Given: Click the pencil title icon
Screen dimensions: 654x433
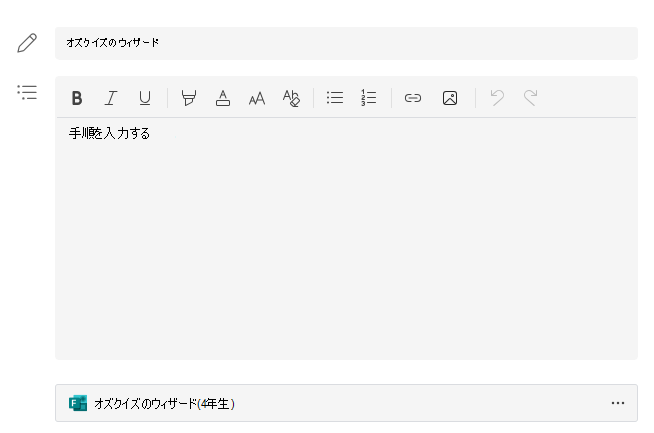Looking at the screenshot, I should click(x=27, y=43).
